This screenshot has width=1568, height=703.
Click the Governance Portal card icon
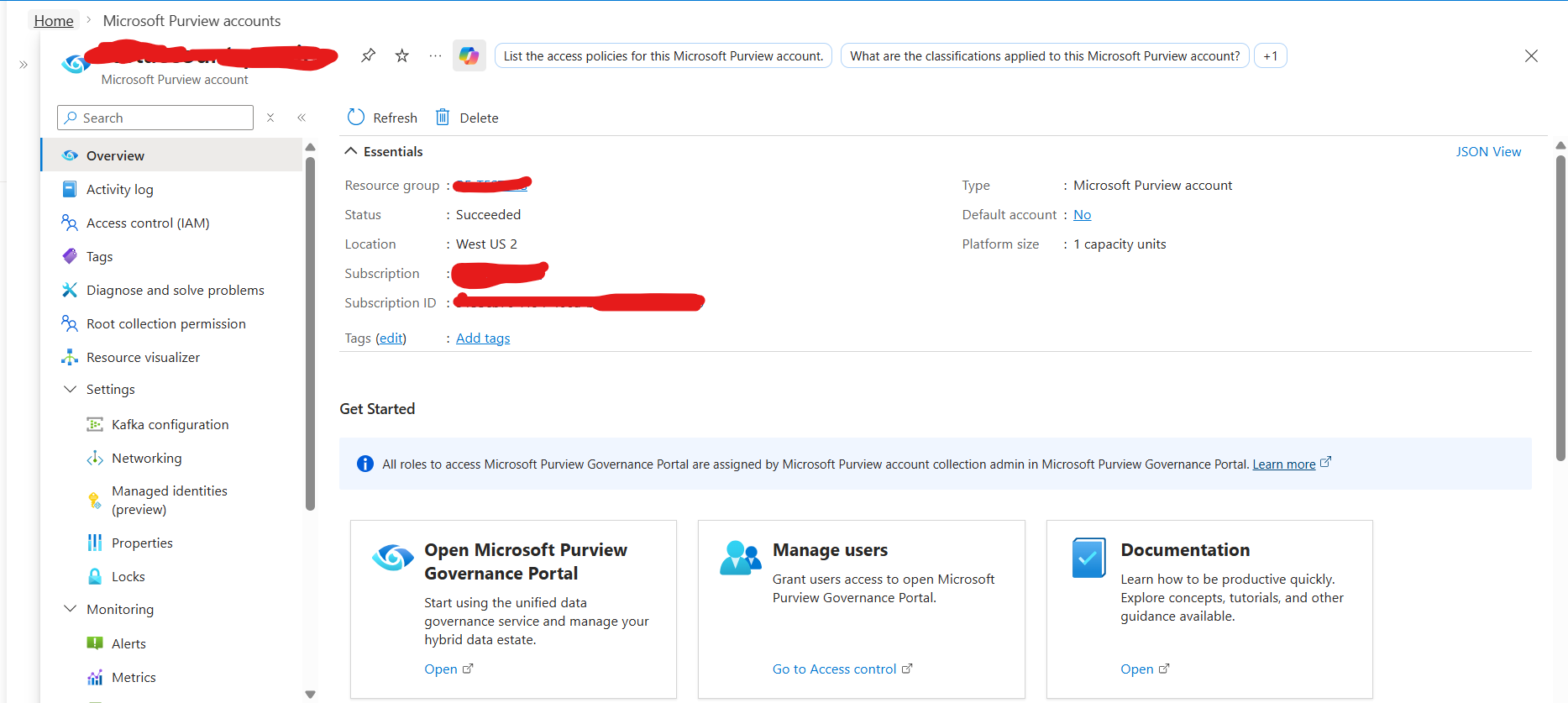(x=393, y=557)
